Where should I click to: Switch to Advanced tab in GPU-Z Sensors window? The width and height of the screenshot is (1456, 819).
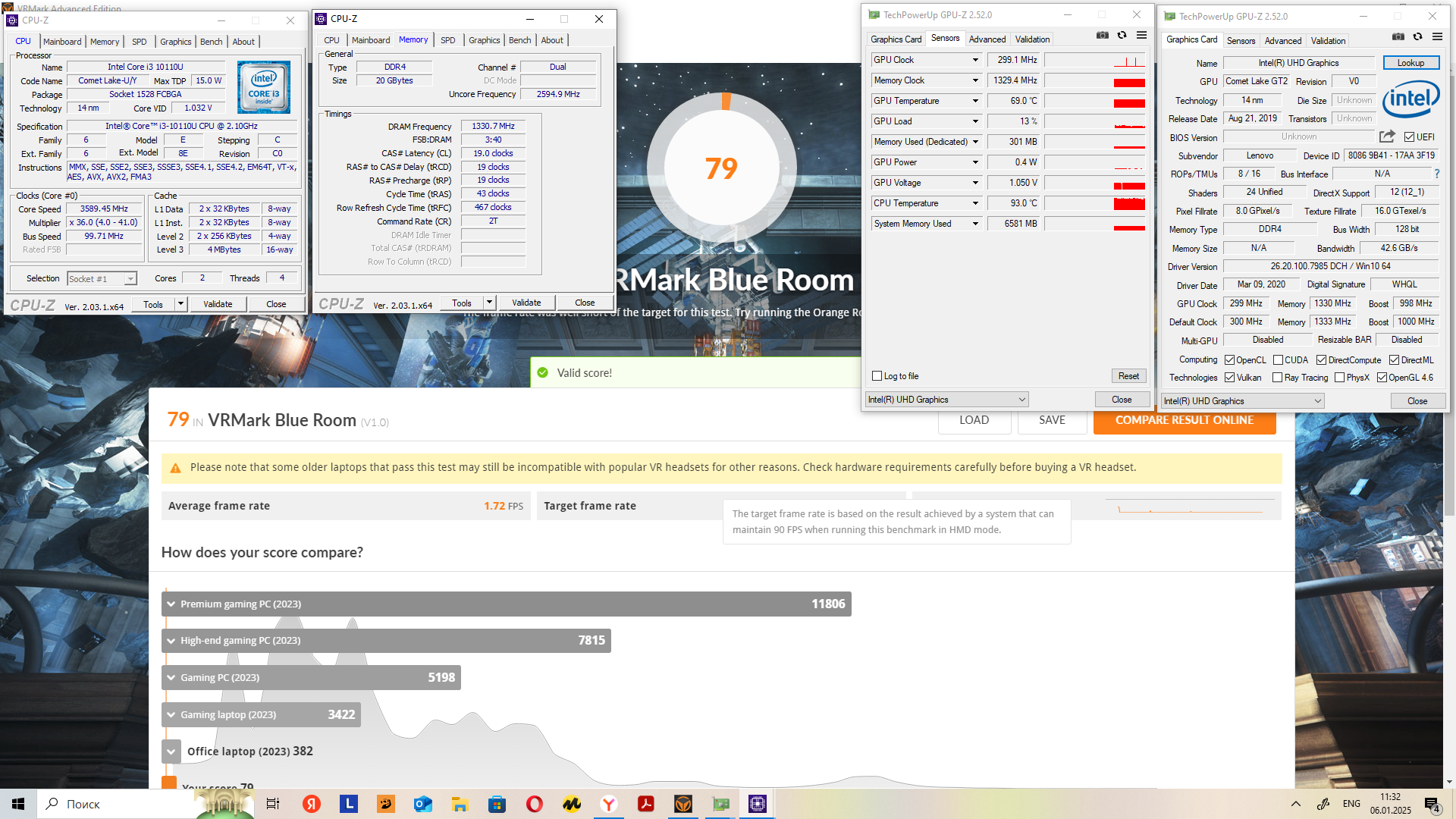[987, 39]
